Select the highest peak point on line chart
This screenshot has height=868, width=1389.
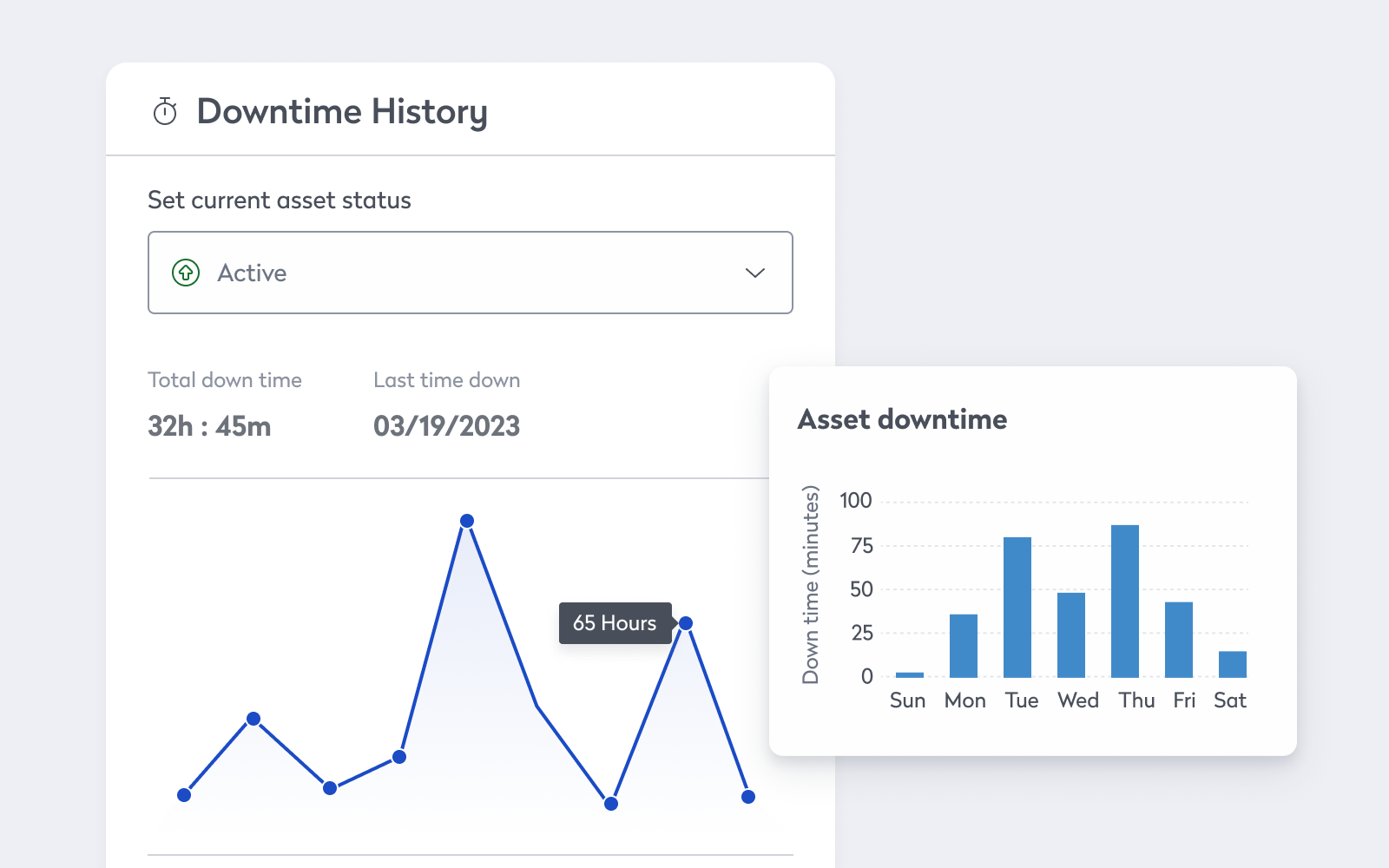(467, 521)
